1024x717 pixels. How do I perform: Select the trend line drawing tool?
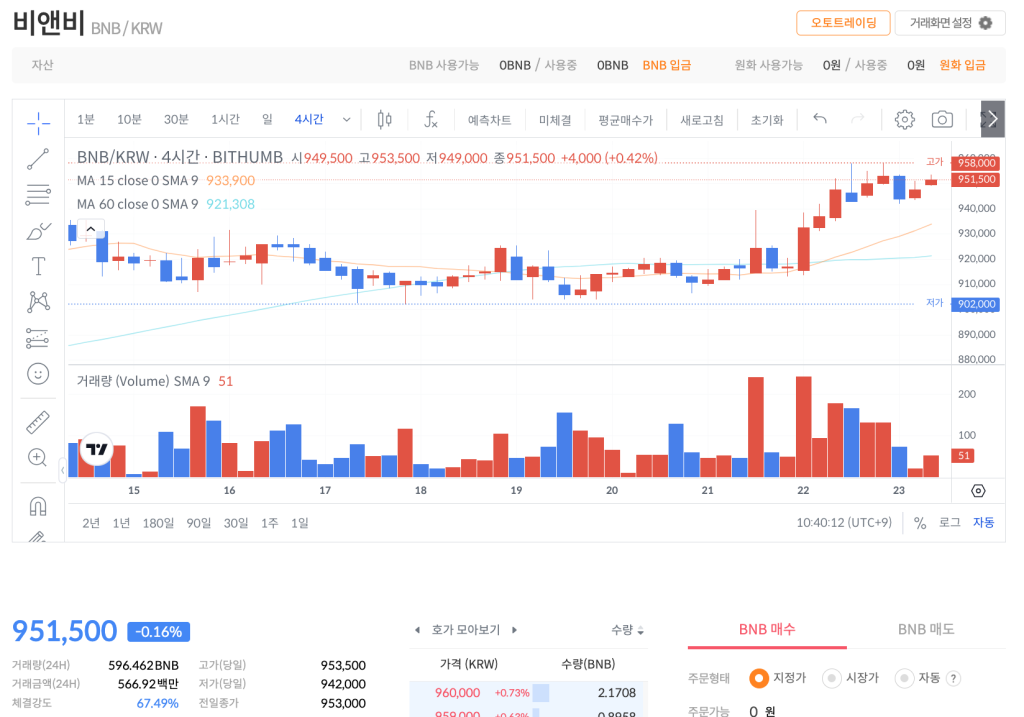coord(38,159)
